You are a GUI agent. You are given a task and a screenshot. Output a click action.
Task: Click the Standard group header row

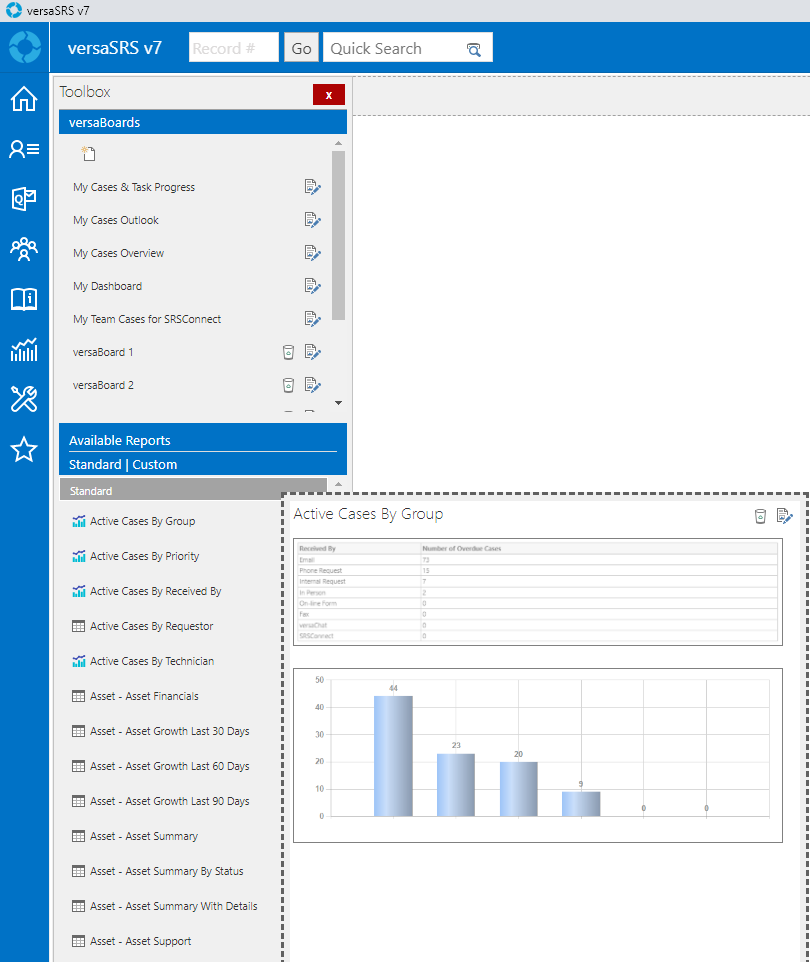click(193, 491)
